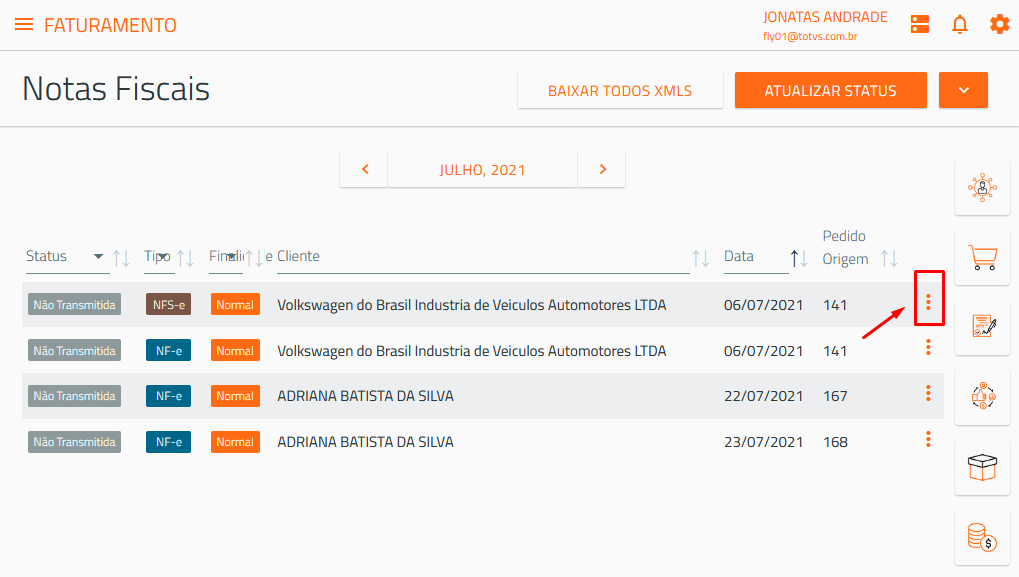Sort table by Status column arrows
Image resolution: width=1019 pixels, height=577 pixels.
click(121, 258)
